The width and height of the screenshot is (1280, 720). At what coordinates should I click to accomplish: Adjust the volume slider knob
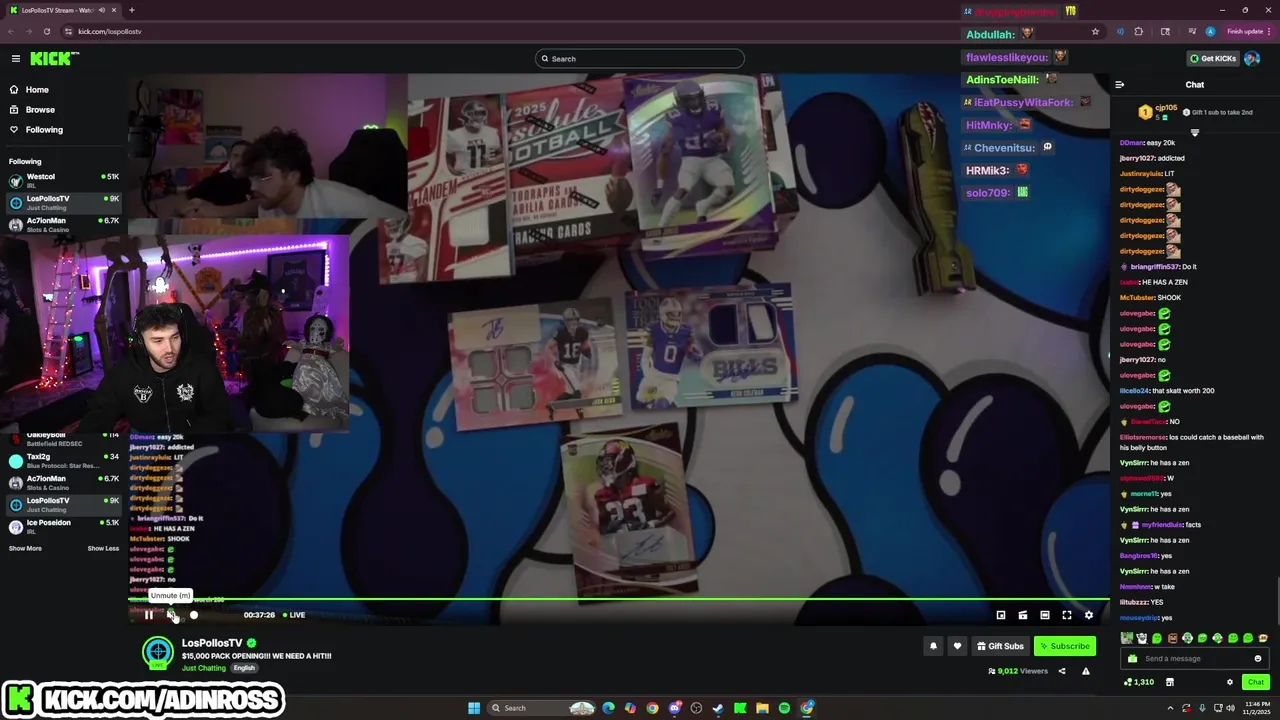pyautogui.click(x=194, y=615)
